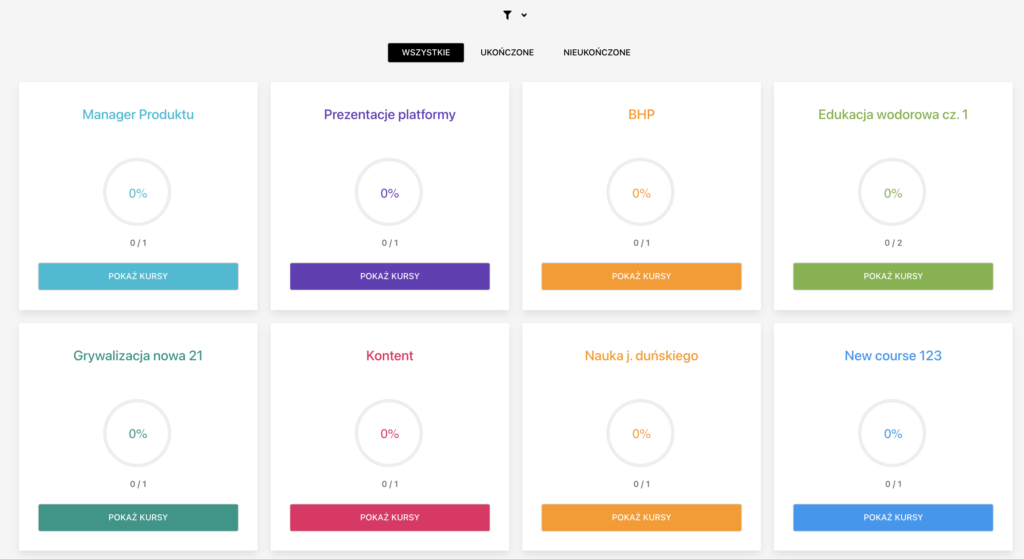Click the New course 123 title
1024x559 pixels.
coord(893,355)
